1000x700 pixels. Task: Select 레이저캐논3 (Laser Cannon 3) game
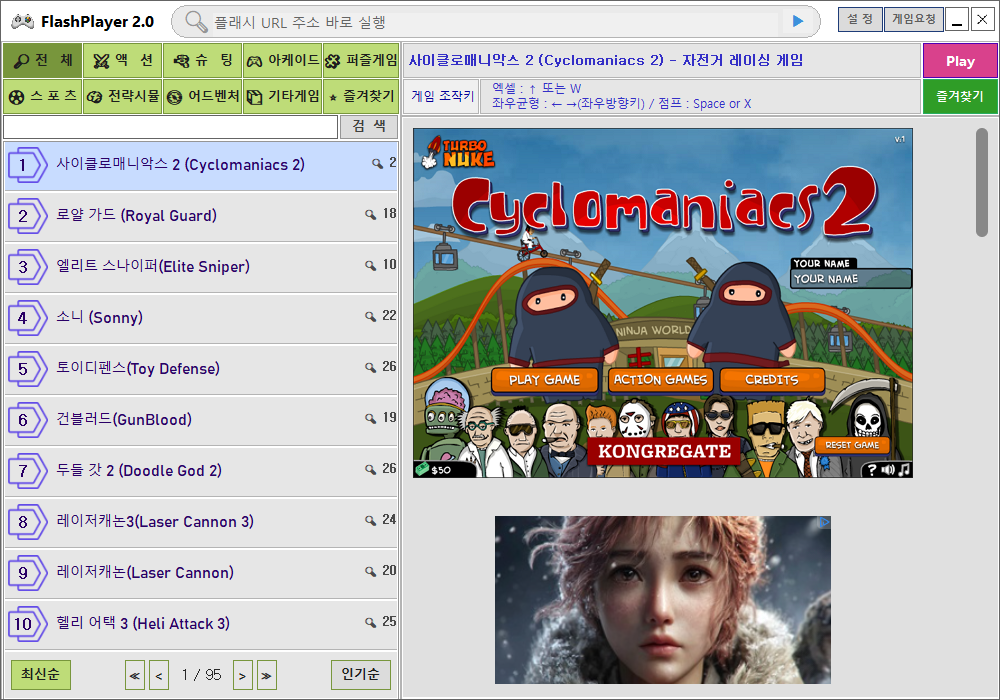click(201, 523)
